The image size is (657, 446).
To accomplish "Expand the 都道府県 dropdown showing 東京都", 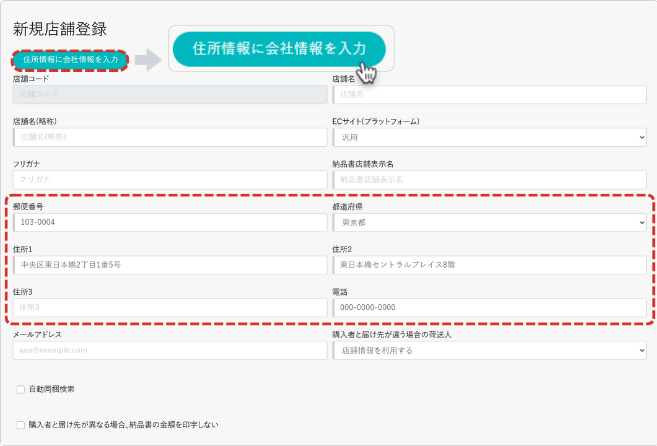I will pos(489,222).
